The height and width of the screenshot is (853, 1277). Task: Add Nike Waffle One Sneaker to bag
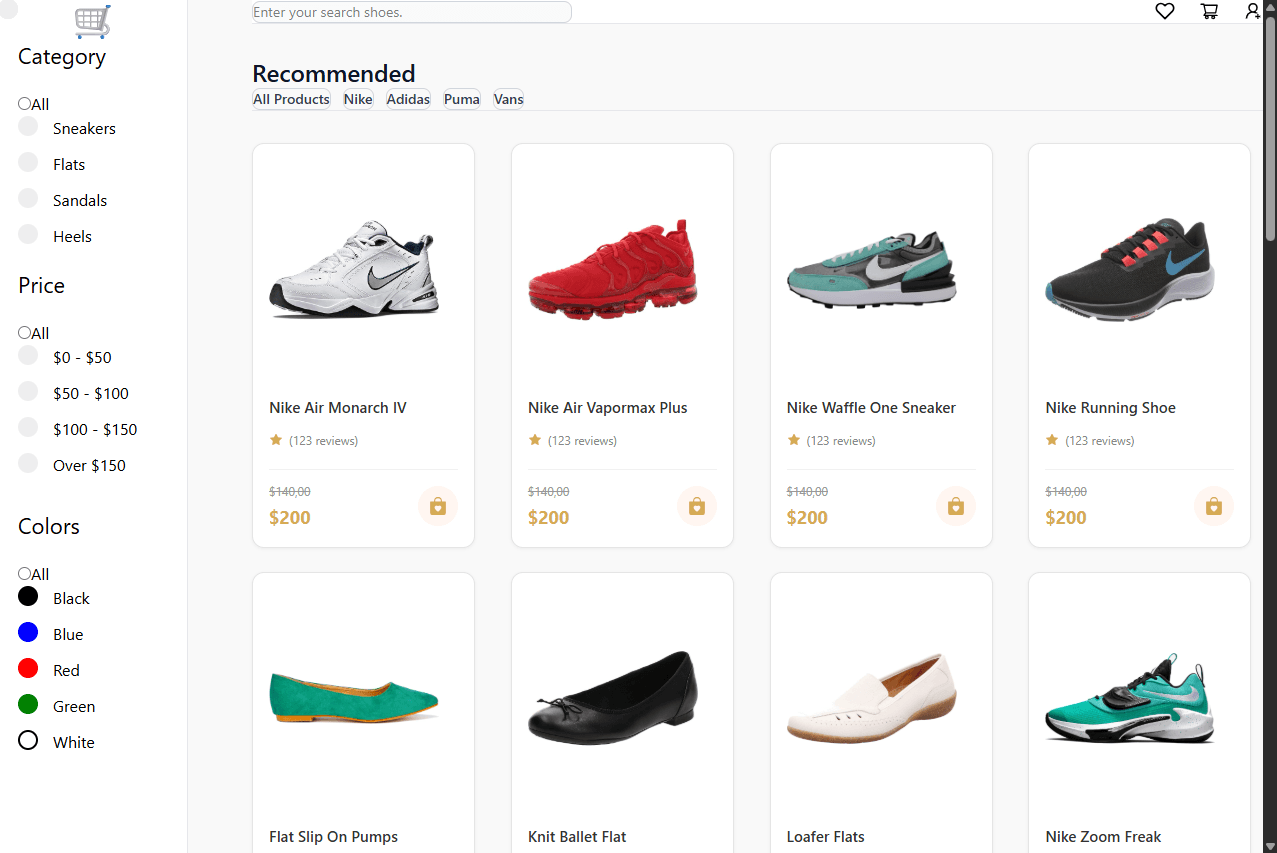(x=956, y=506)
